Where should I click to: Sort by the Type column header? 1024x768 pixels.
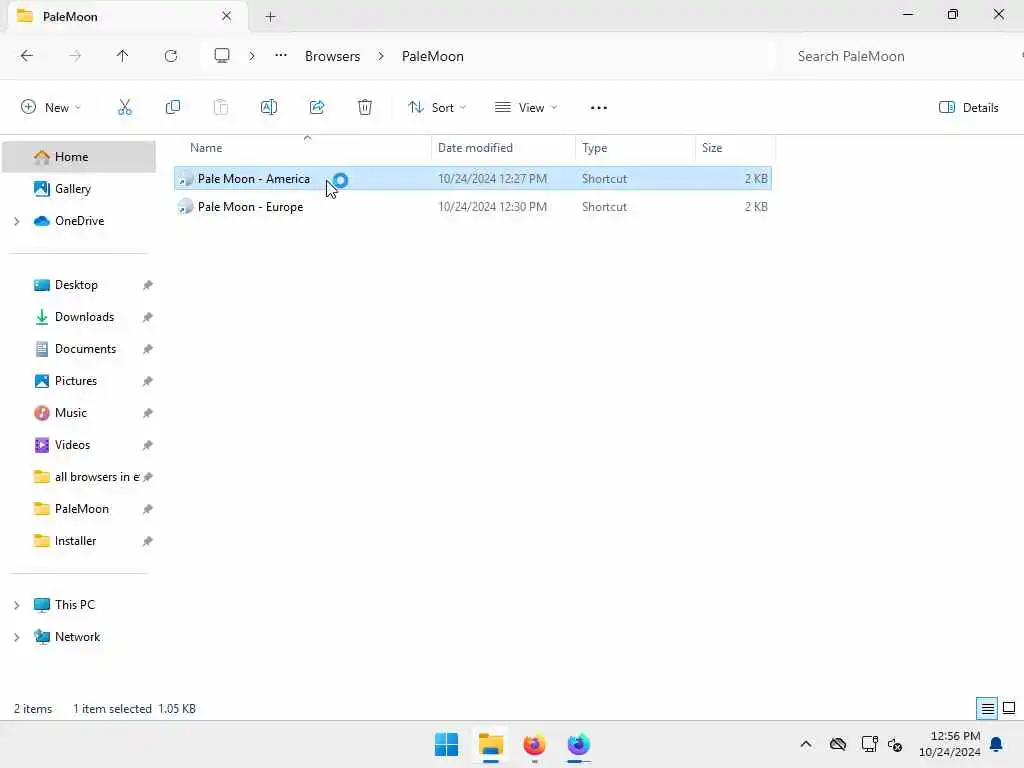(594, 148)
